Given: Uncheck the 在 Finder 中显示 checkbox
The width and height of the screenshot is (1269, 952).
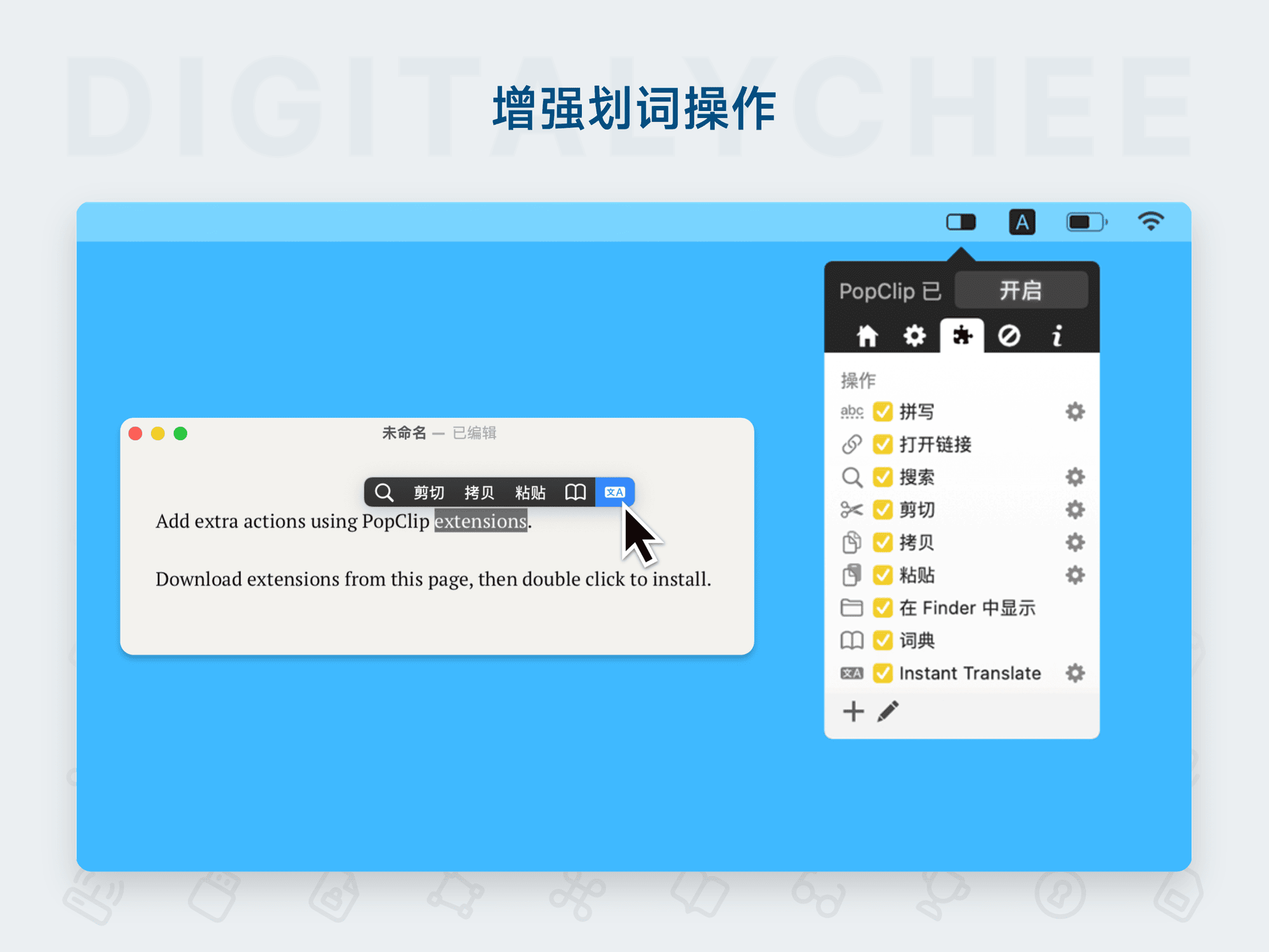Looking at the screenshot, I should pyautogui.click(x=883, y=608).
